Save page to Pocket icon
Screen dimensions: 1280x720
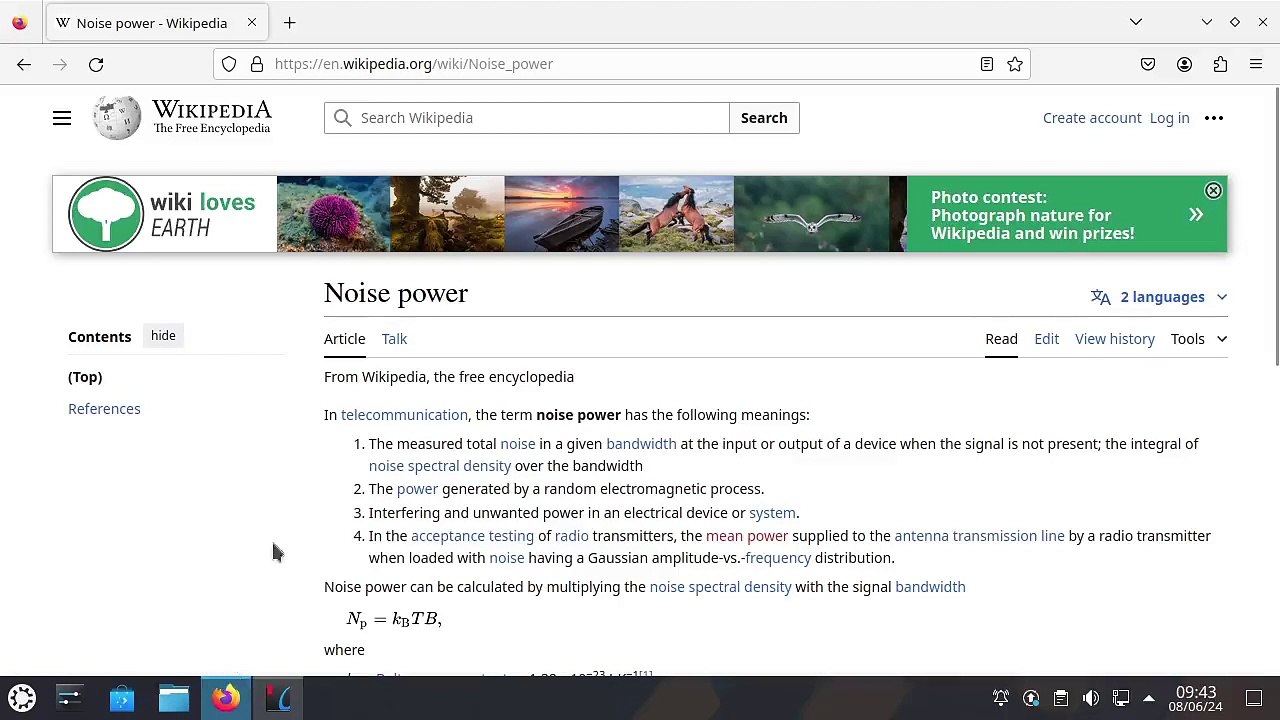coord(1148,64)
